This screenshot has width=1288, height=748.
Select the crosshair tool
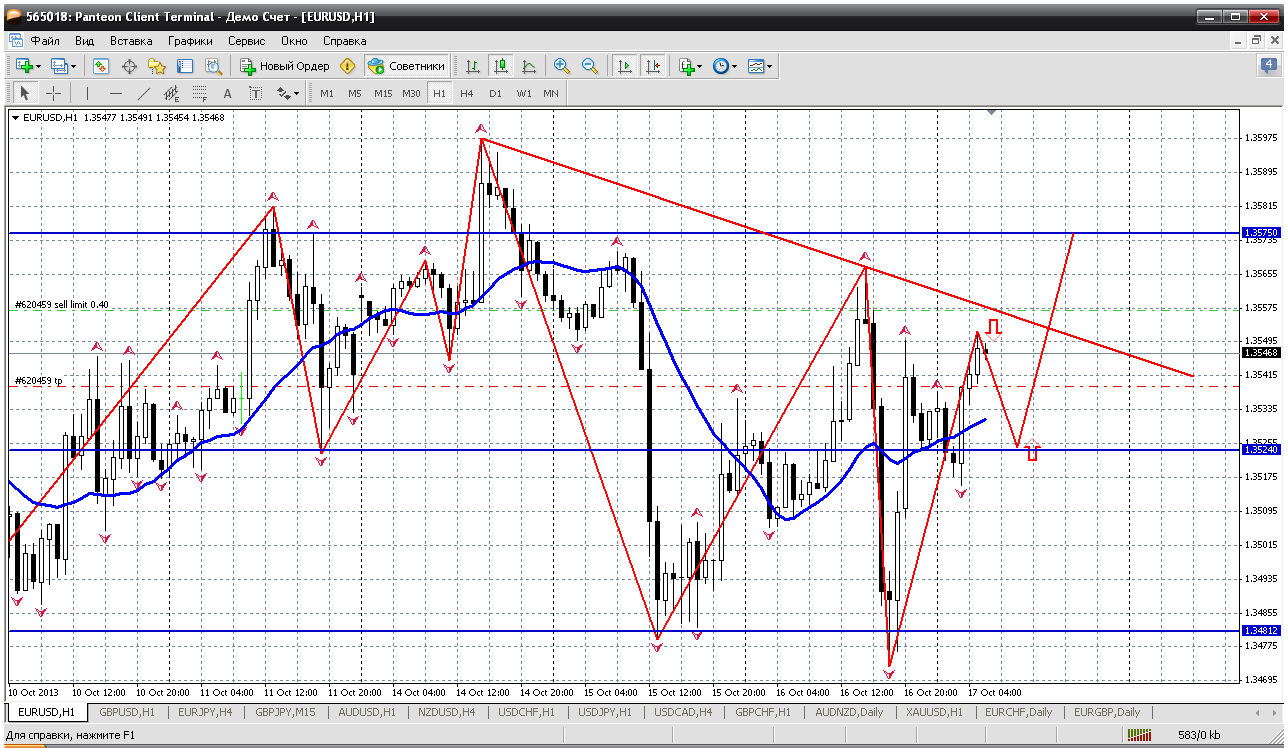[53, 93]
